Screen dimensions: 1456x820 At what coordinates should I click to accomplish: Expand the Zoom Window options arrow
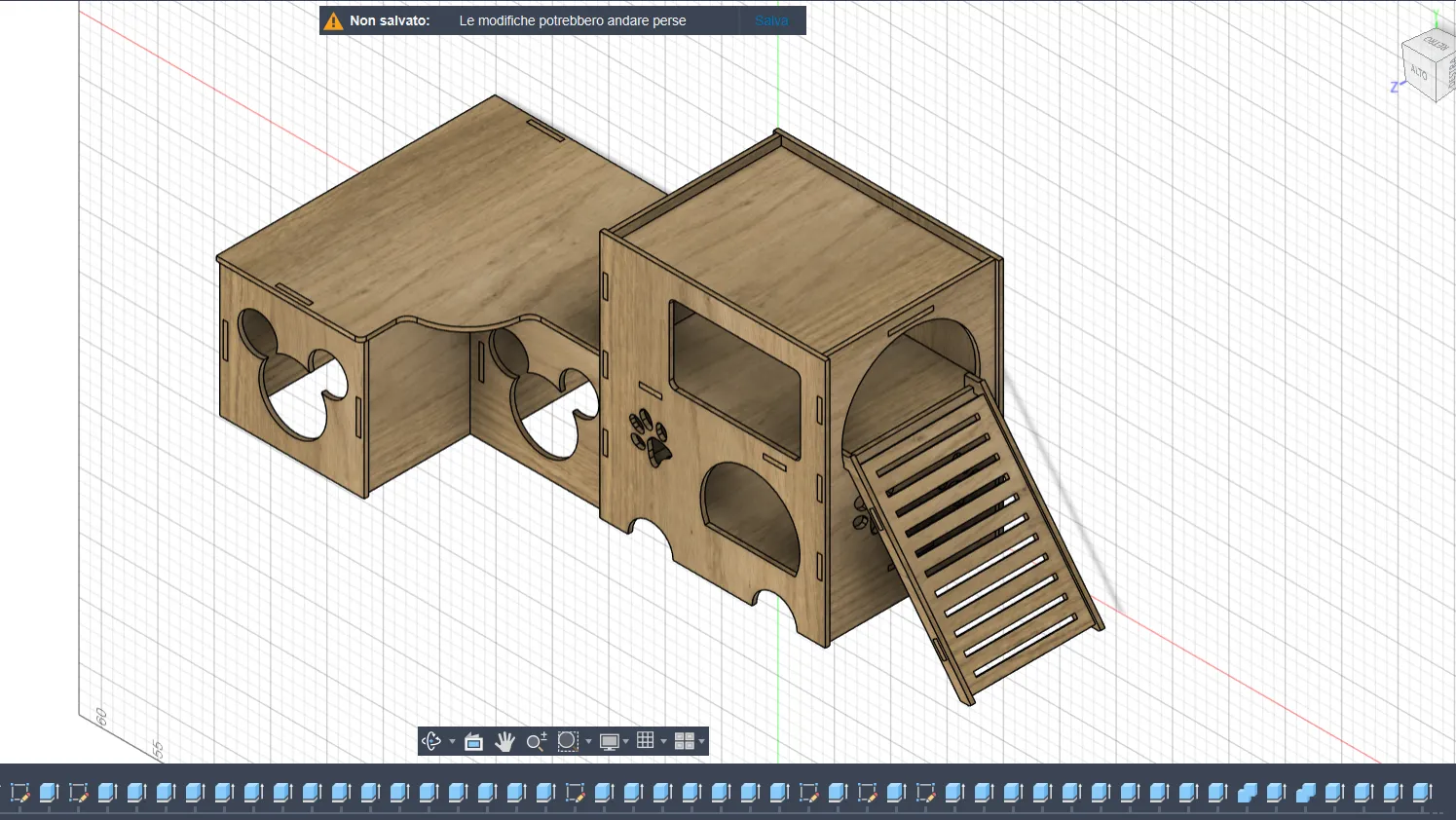click(x=588, y=742)
